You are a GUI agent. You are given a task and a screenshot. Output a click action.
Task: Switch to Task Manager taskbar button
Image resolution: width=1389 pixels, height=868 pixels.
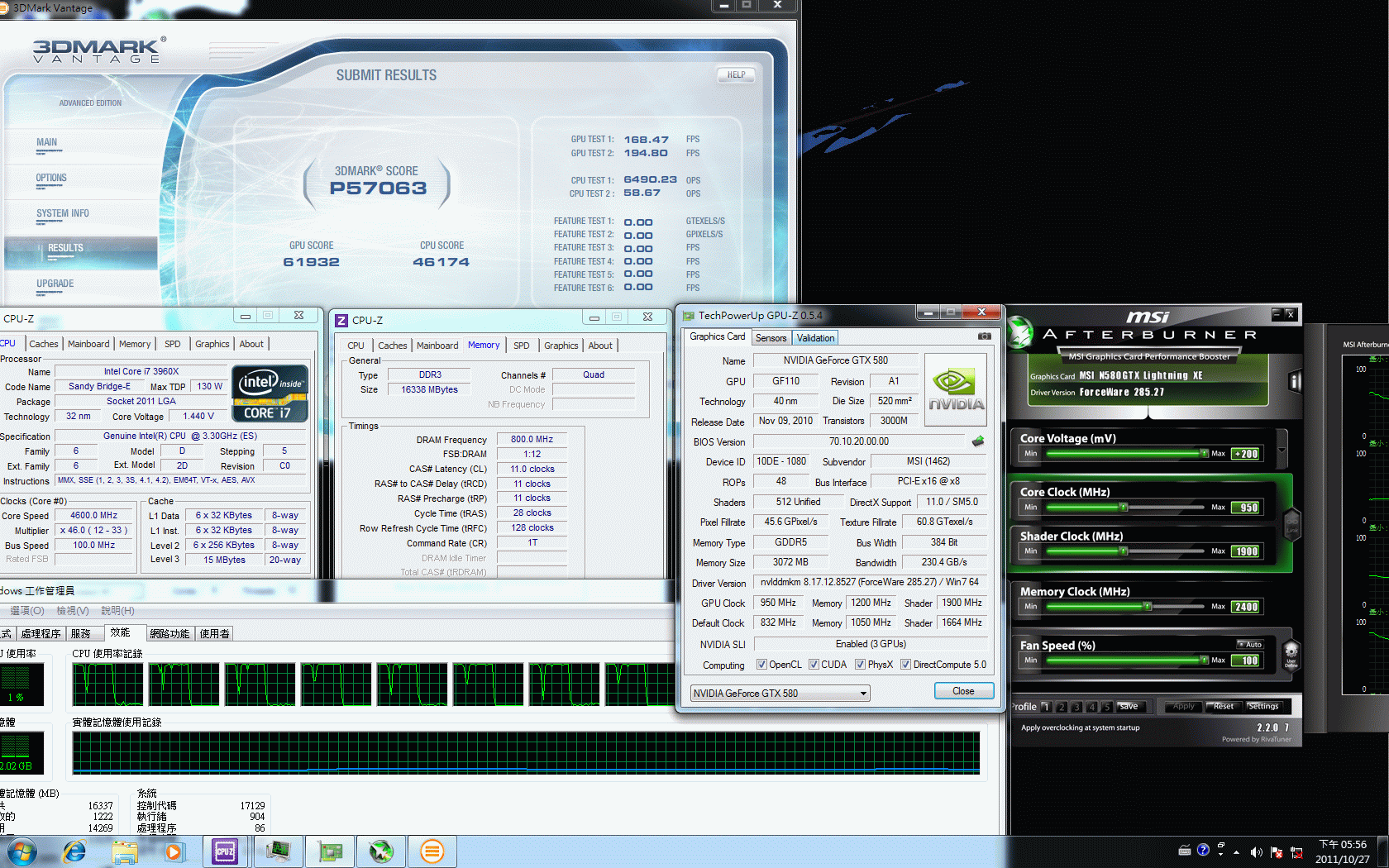pos(278,851)
